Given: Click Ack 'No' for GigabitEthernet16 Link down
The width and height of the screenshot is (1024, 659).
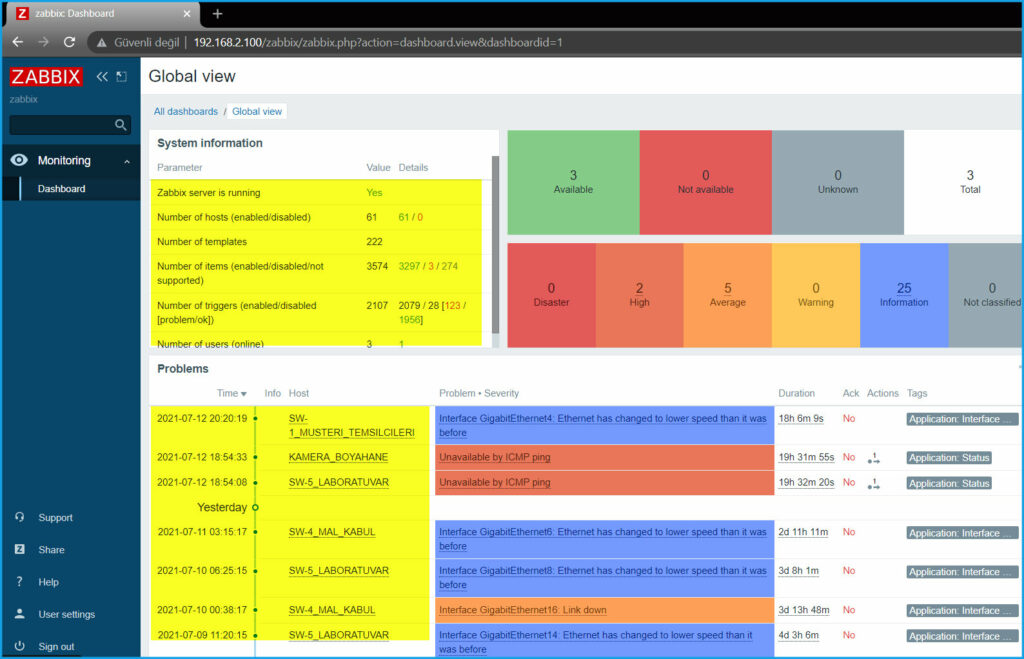Looking at the screenshot, I should coord(848,610).
